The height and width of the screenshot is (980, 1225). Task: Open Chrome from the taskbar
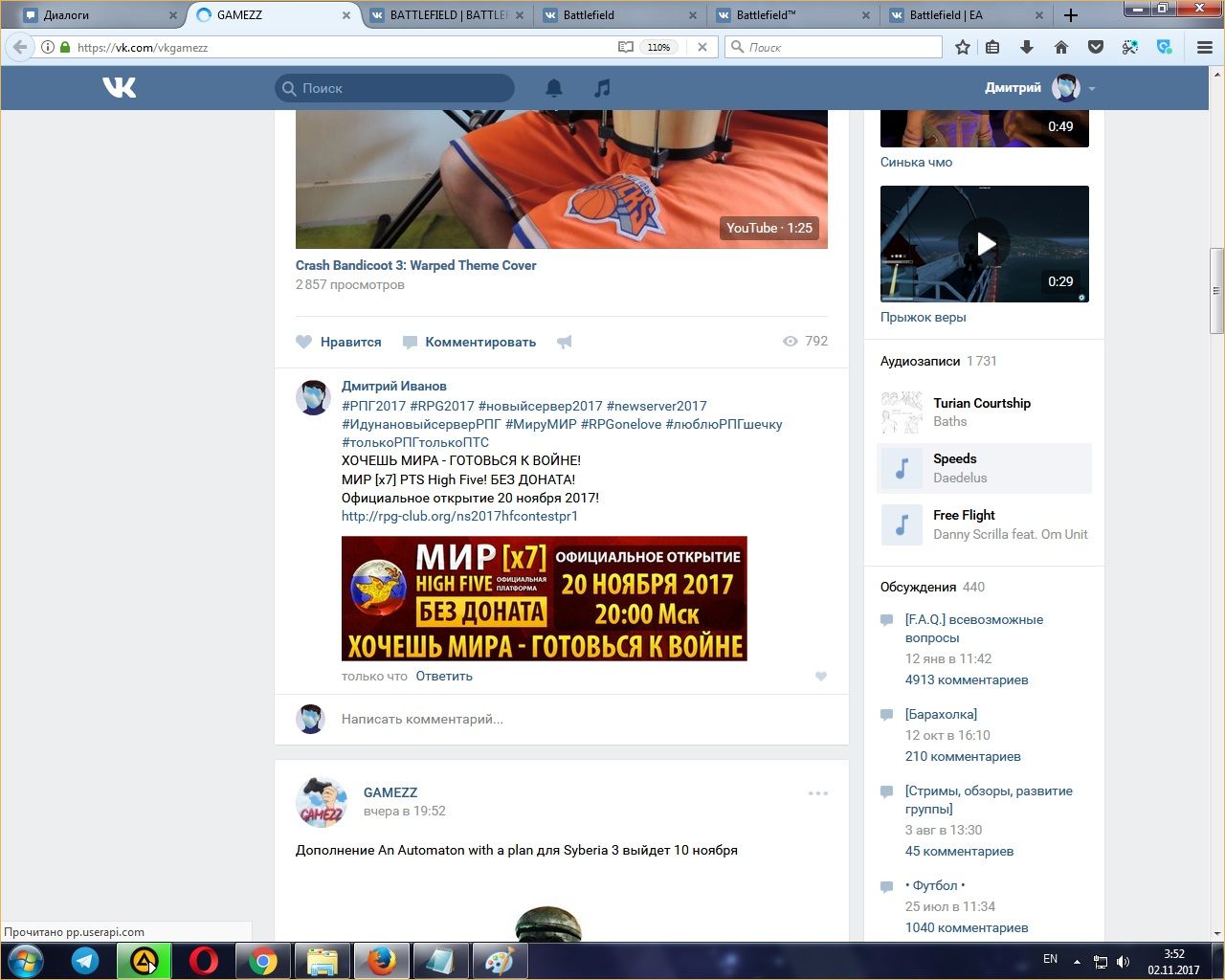(x=262, y=961)
